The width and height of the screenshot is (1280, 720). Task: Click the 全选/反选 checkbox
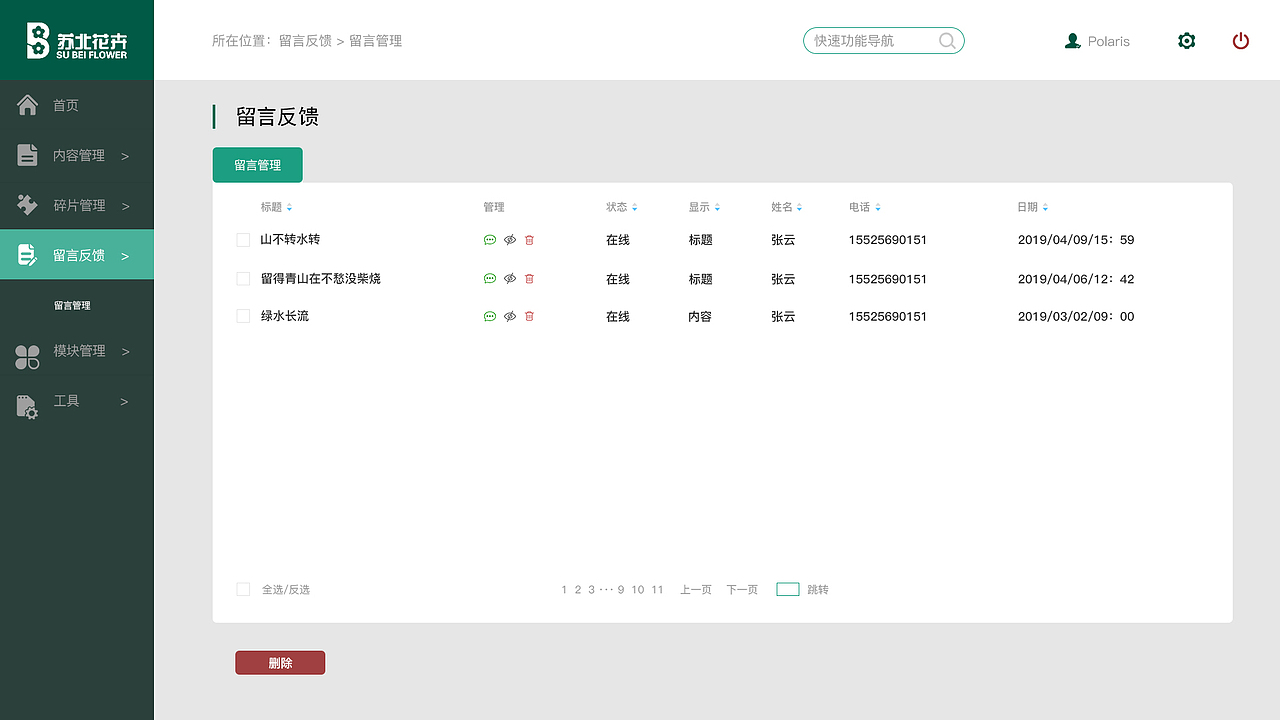(x=243, y=589)
